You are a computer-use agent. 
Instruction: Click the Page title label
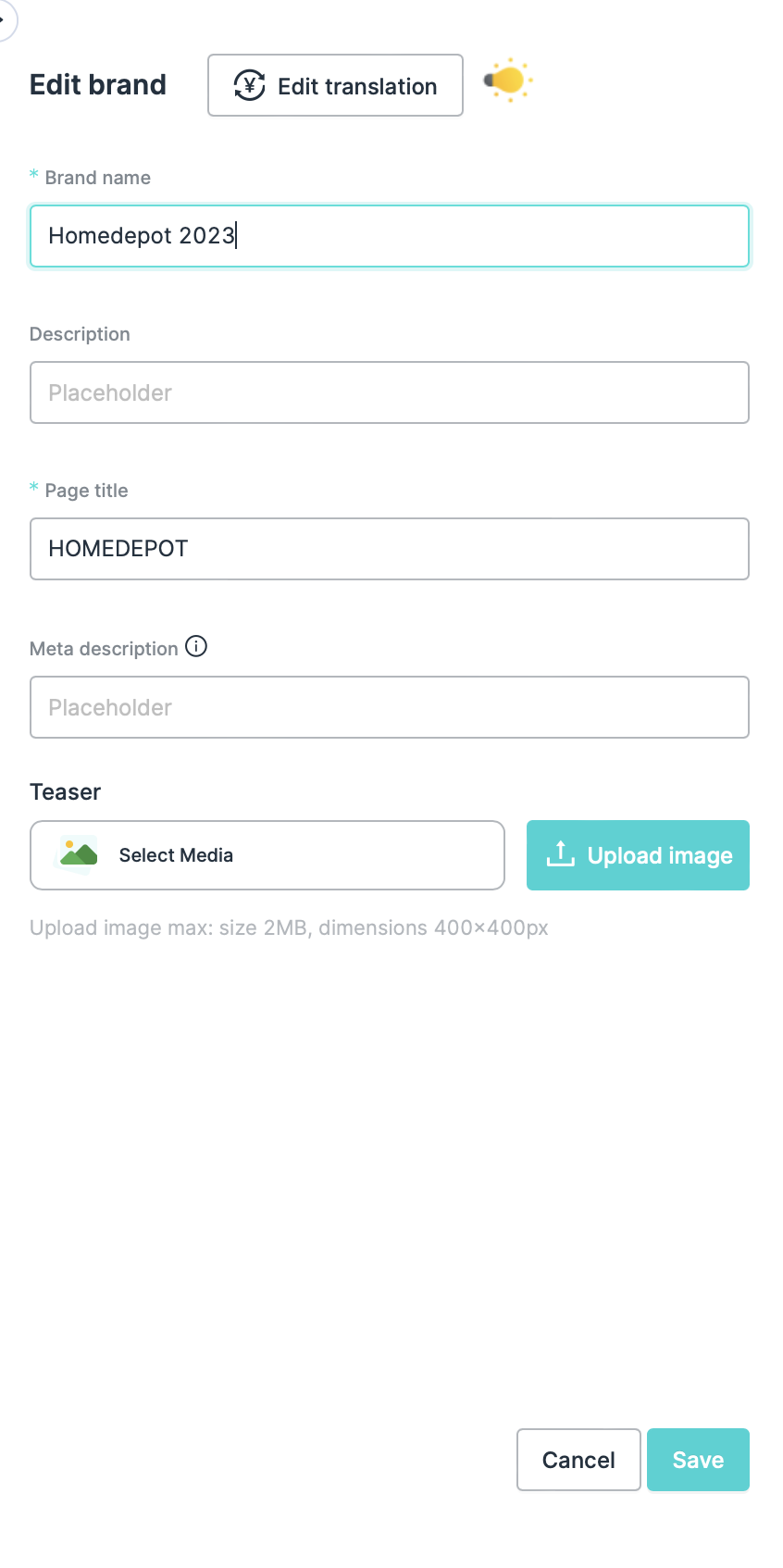(x=86, y=491)
